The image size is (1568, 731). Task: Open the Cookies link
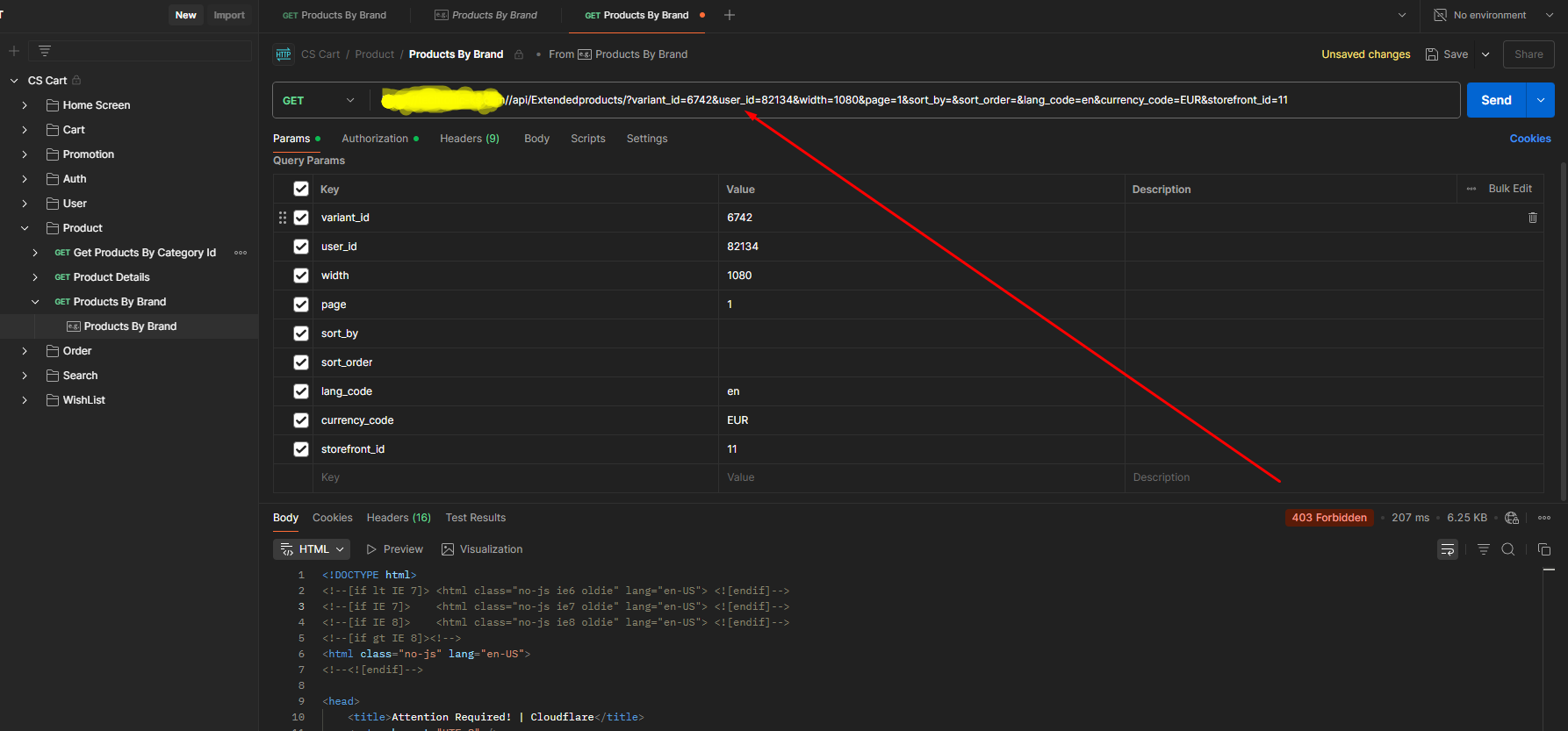click(x=1530, y=139)
